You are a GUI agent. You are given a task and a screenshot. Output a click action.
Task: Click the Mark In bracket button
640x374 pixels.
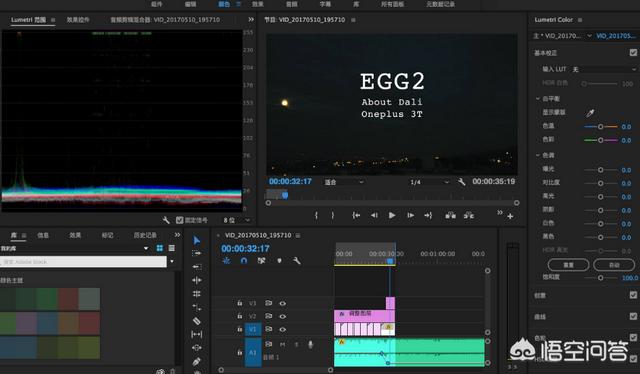pos(316,215)
